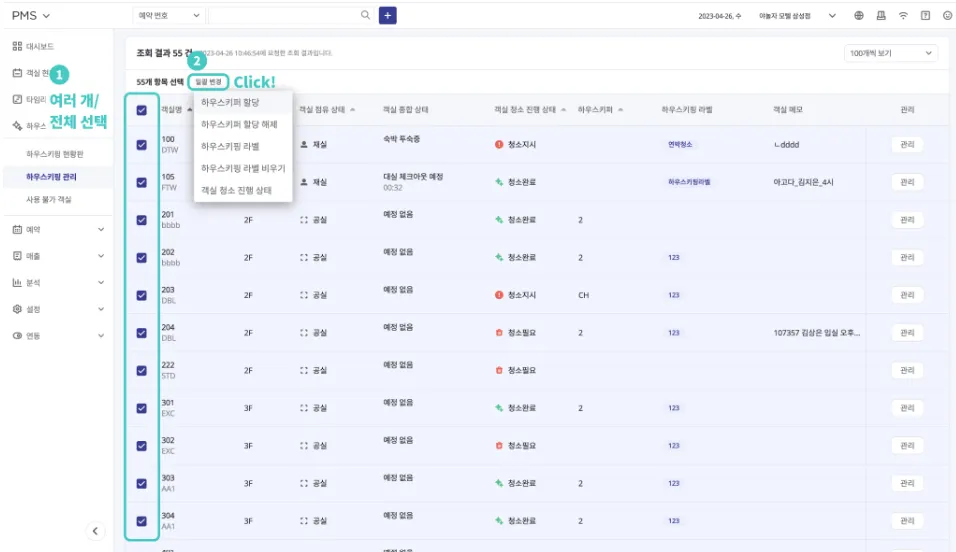The height and width of the screenshot is (552, 956).
Task: Select 하우스키퍼 할당 from the bulk menu
Action: 230,102
